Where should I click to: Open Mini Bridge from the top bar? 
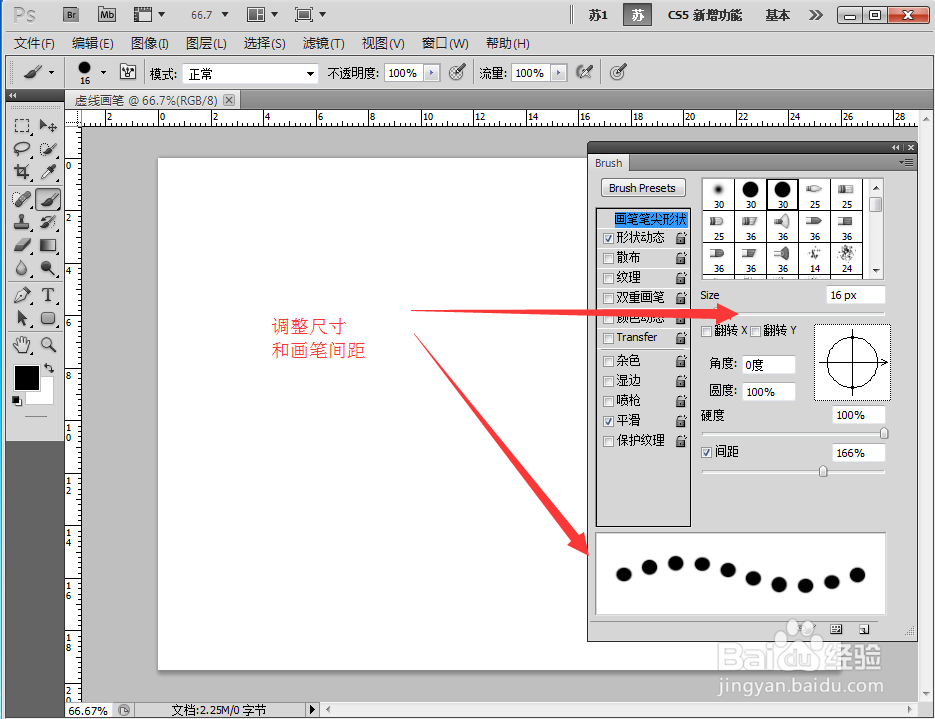tap(107, 14)
